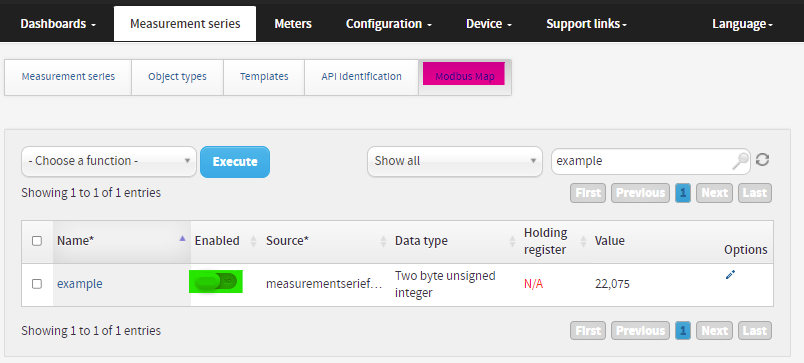Click the Value column header

610,241
